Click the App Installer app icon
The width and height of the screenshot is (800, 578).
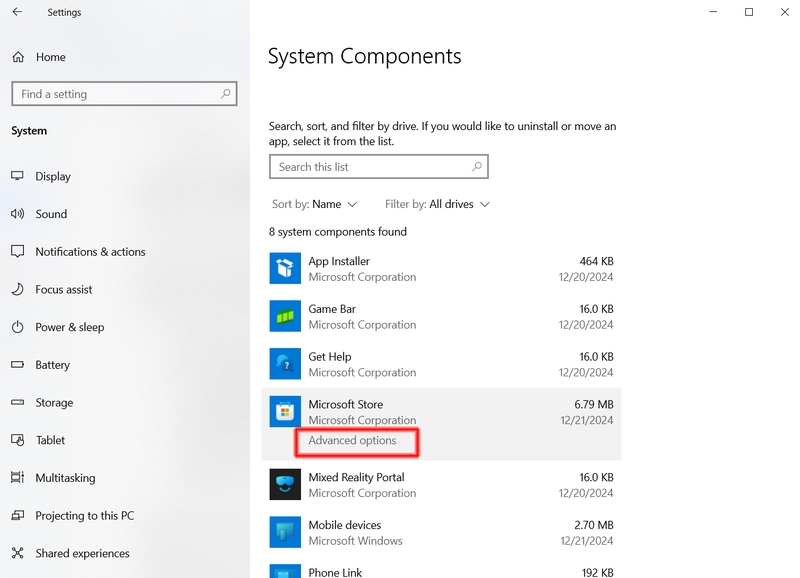click(x=285, y=268)
